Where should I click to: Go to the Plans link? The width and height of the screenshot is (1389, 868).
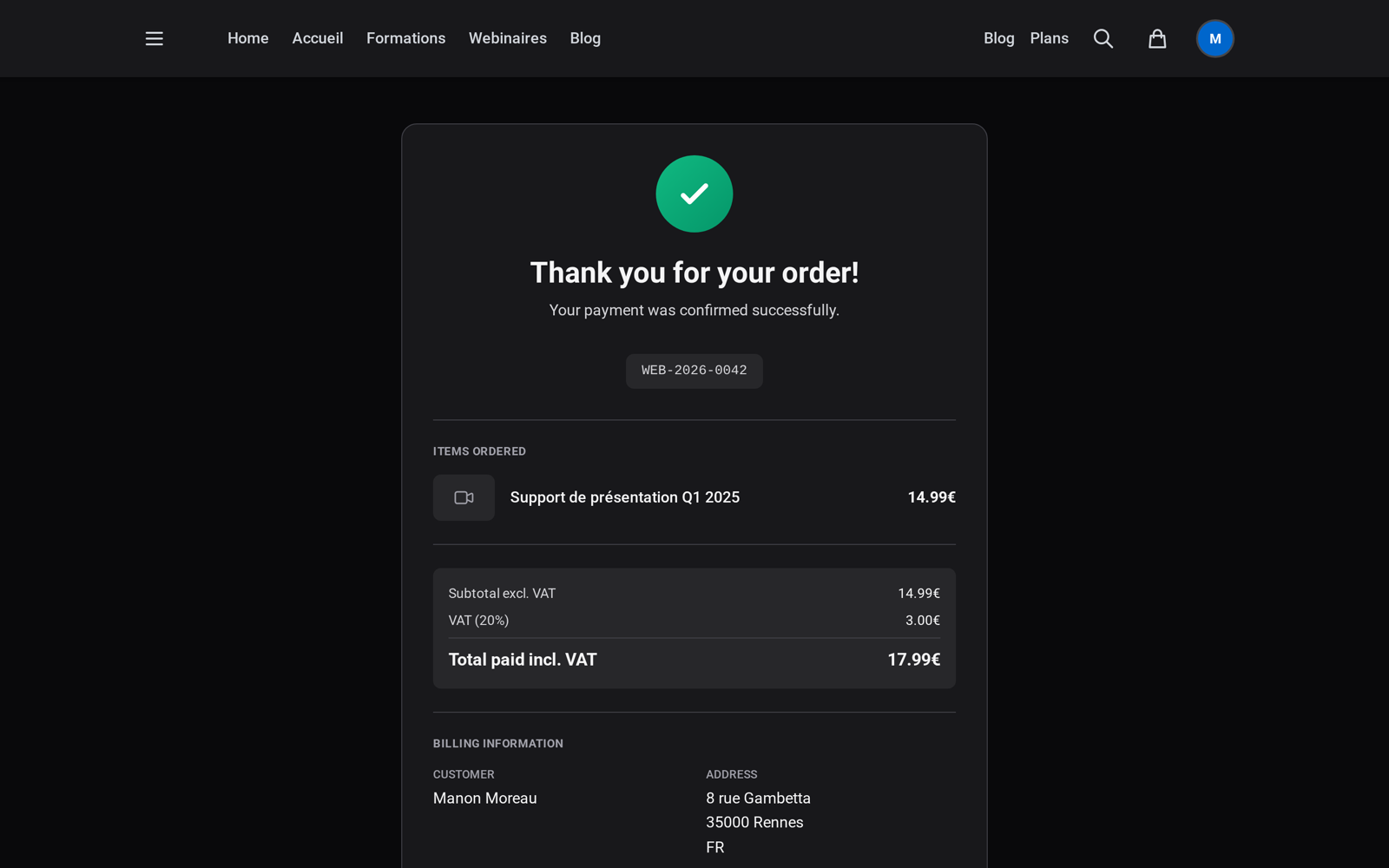click(x=1050, y=38)
